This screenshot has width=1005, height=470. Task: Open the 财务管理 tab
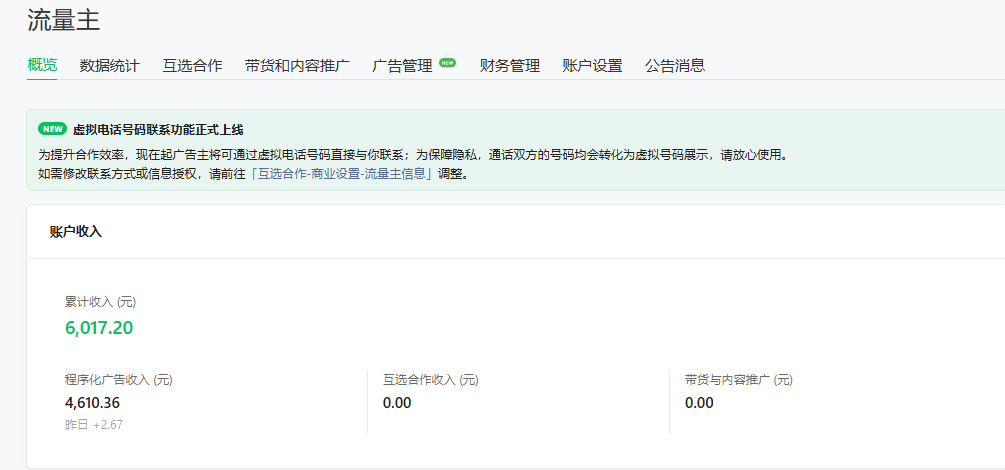click(510, 66)
